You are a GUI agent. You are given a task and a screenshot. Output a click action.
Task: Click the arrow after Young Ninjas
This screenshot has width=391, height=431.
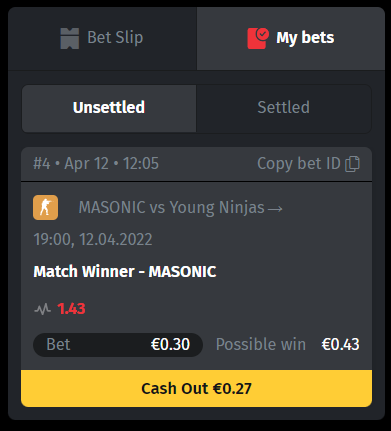(275, 209)
